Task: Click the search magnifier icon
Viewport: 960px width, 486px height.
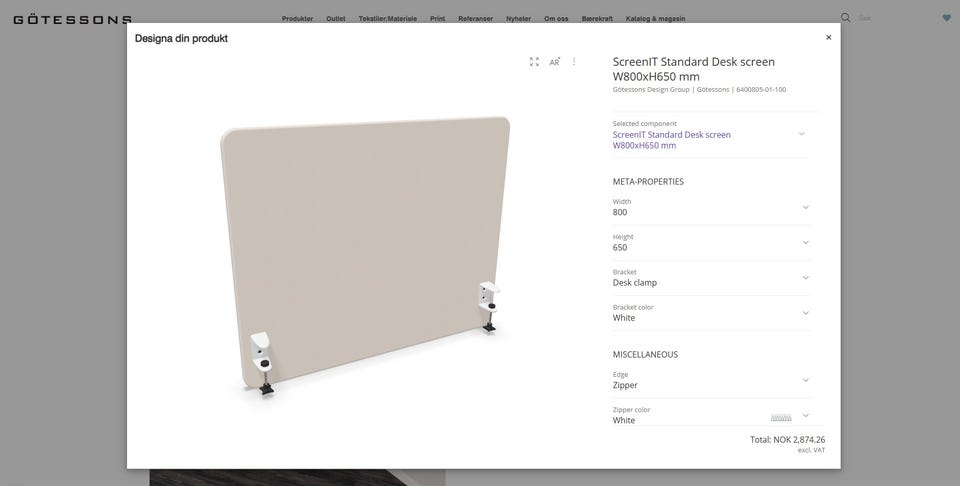Action: pos(846,18)
